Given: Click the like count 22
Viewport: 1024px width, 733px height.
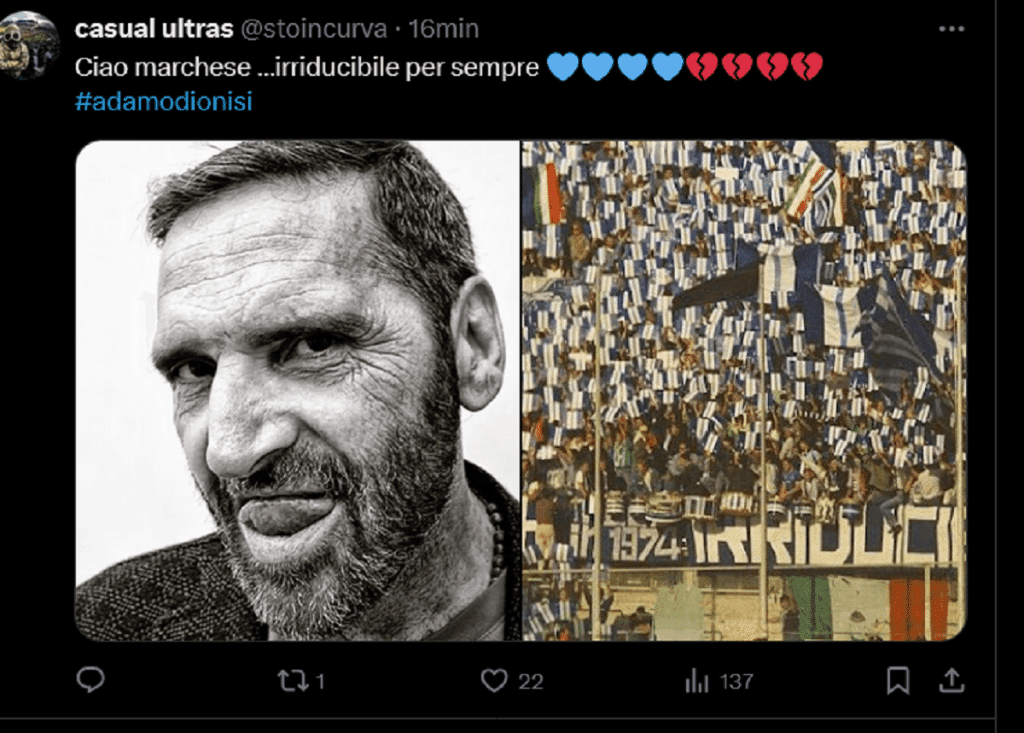Looking at the screenshot, I should [530, 682].
